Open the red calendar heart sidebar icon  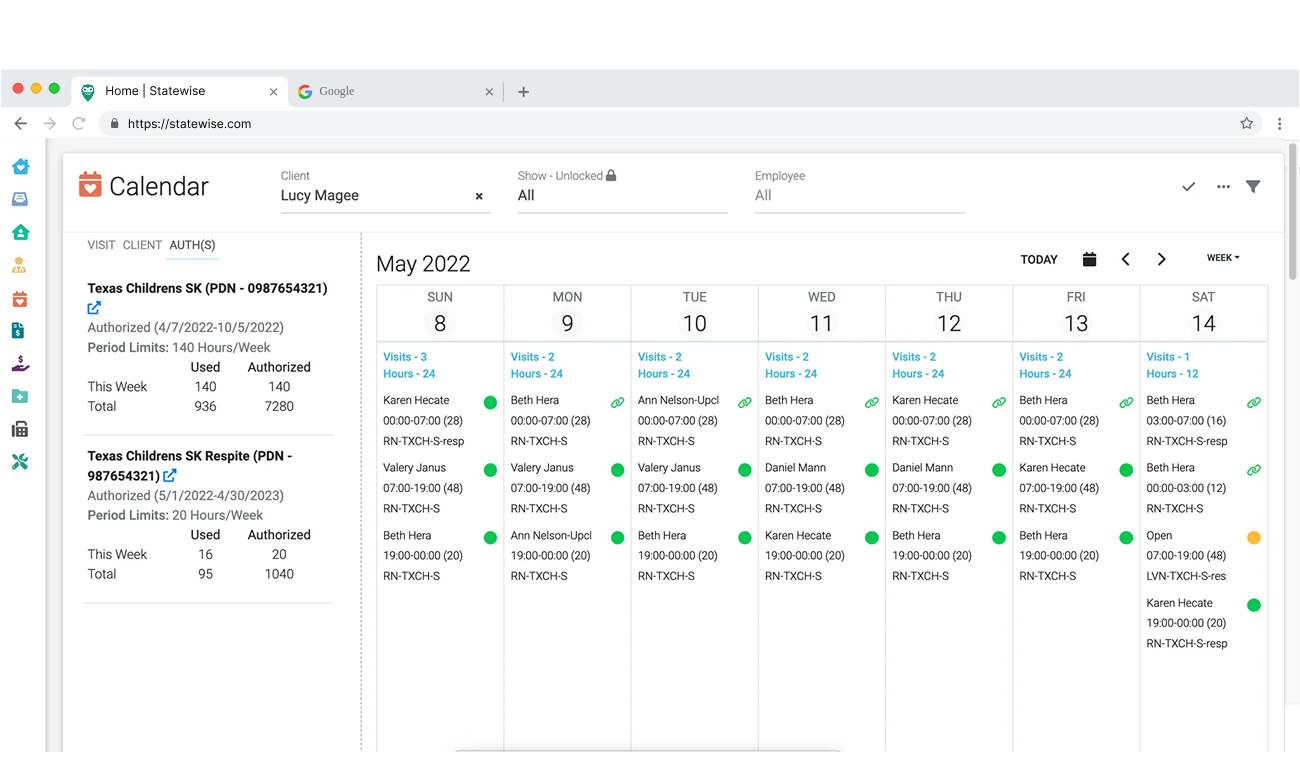click(19, 299)
